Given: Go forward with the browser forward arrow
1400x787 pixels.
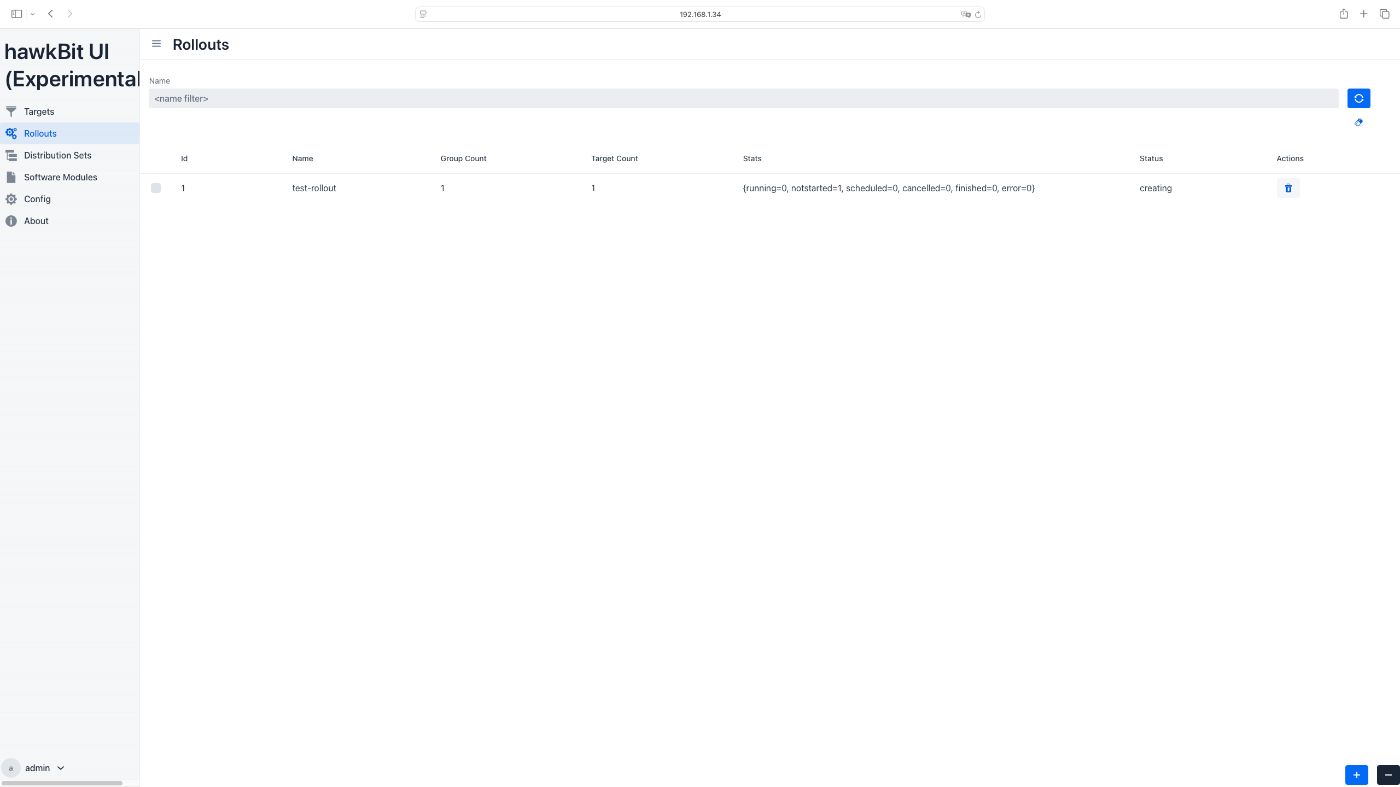Looking at the screenshot, I should click(70, 14).
